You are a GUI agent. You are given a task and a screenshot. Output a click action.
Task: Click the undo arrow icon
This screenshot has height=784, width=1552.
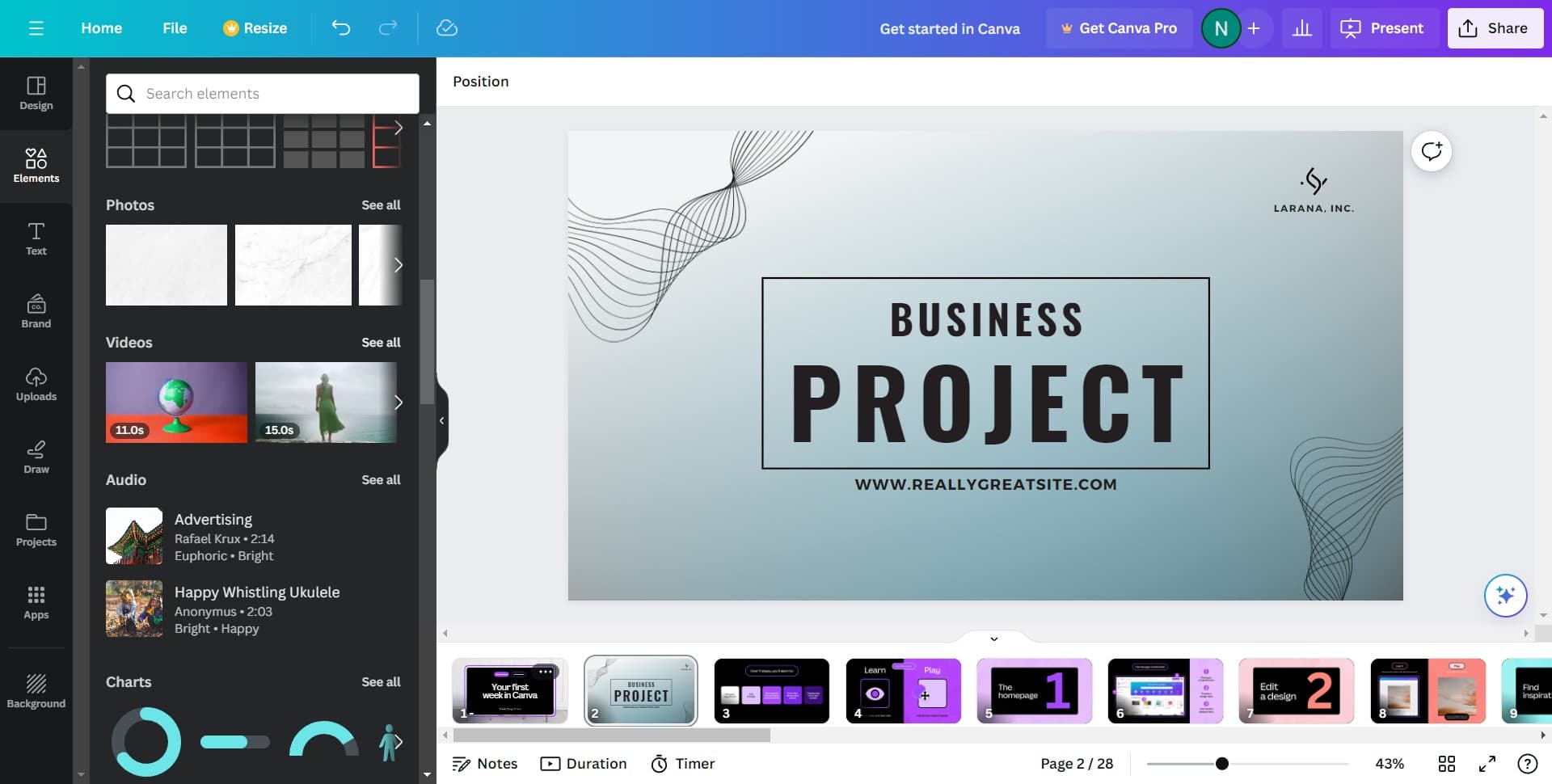[x=341, y=28]
